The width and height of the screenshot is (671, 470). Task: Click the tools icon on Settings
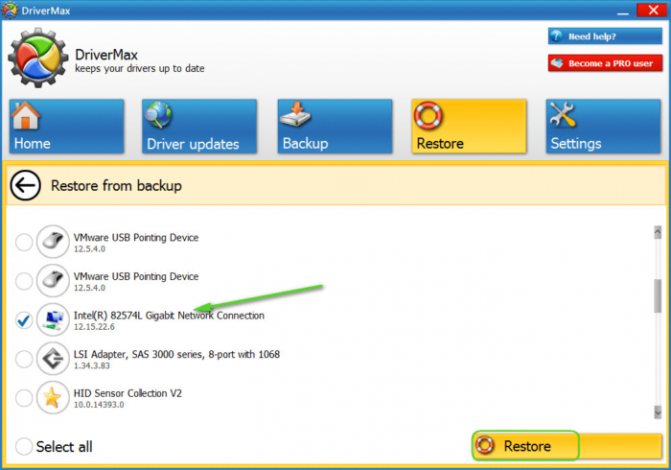pyautogui.click(x=562, y=115)
